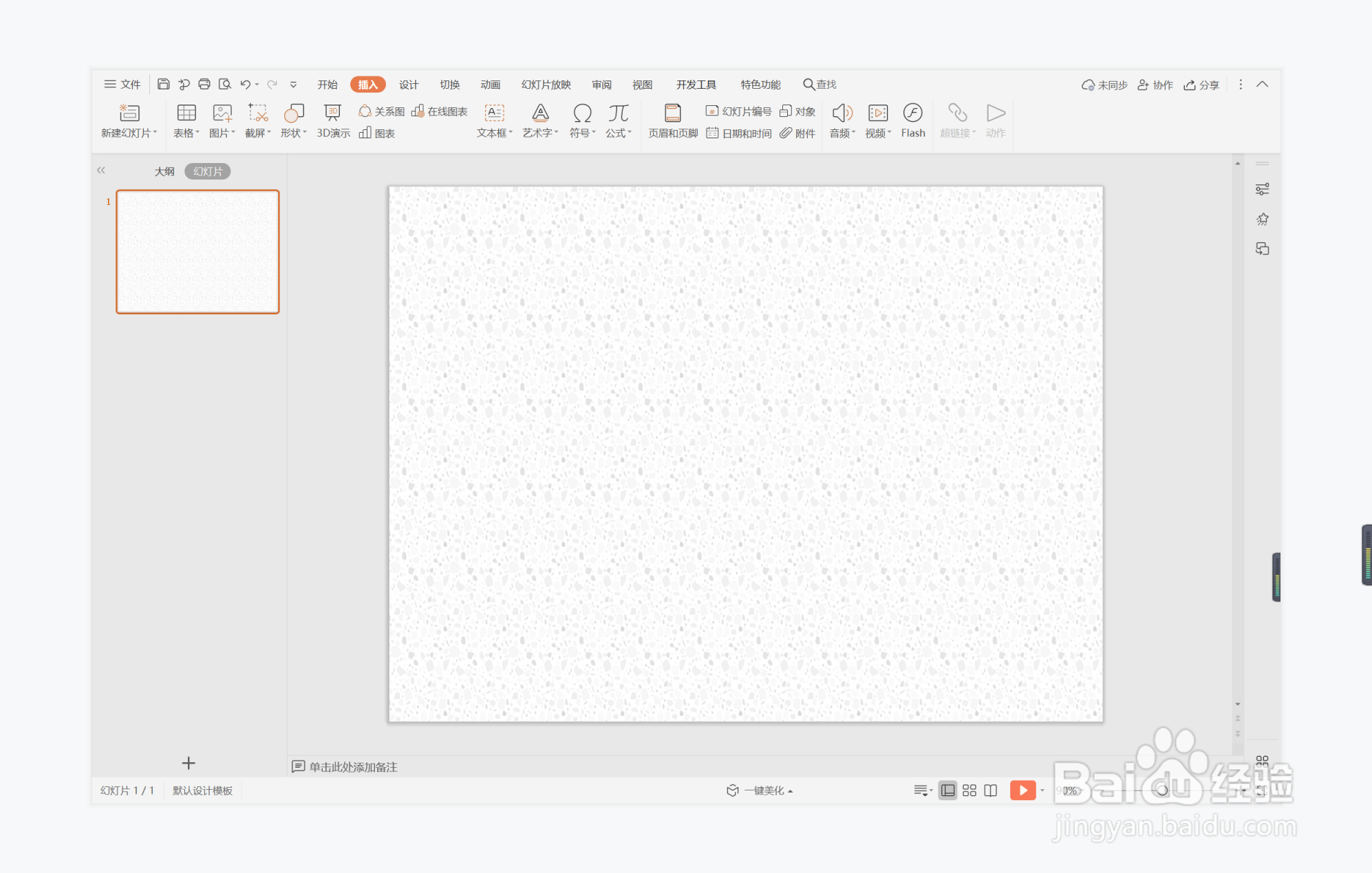Insert 日期和时间 date and time
The height and width of the screenshot is (873, 1372).
tap(739, 133)
